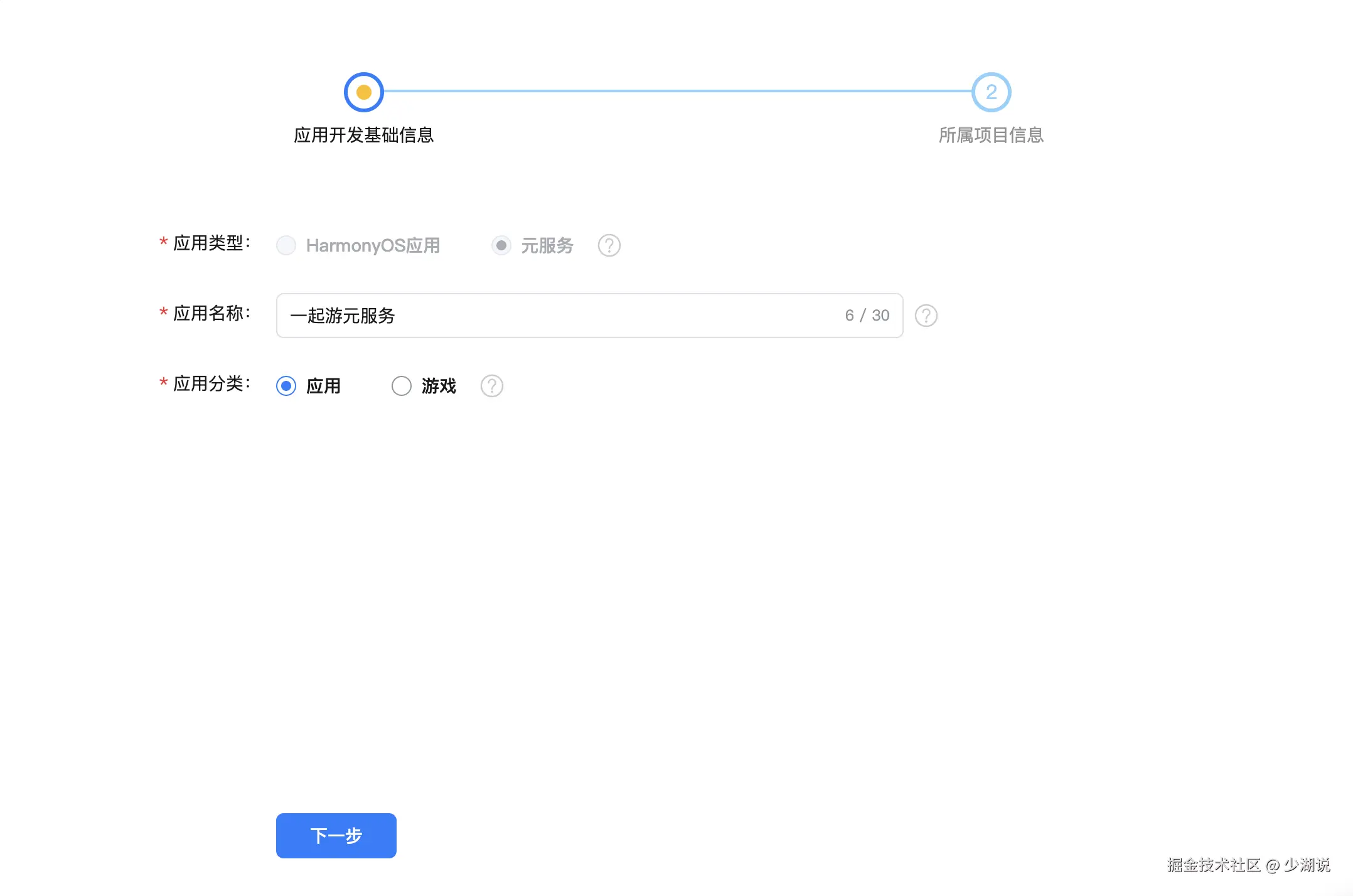Click the step 2 numbered circle
Screen dimensions: 1353x896
991,92
